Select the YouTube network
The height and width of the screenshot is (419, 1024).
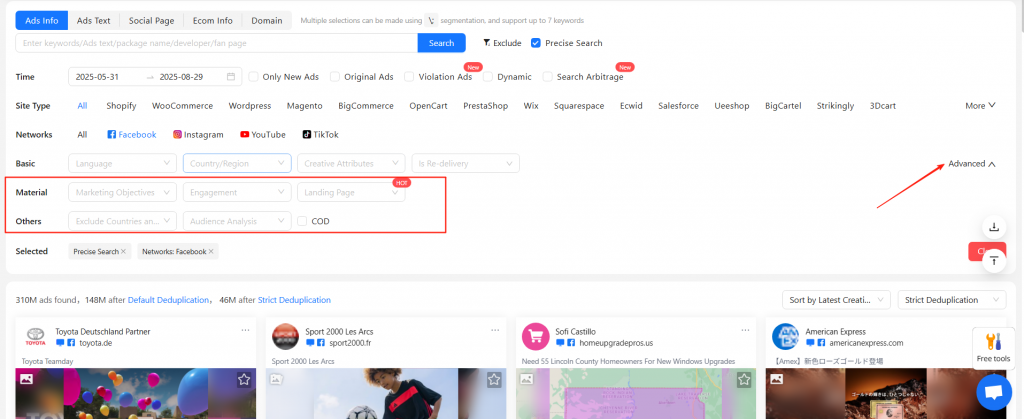(x=263, y=134)
